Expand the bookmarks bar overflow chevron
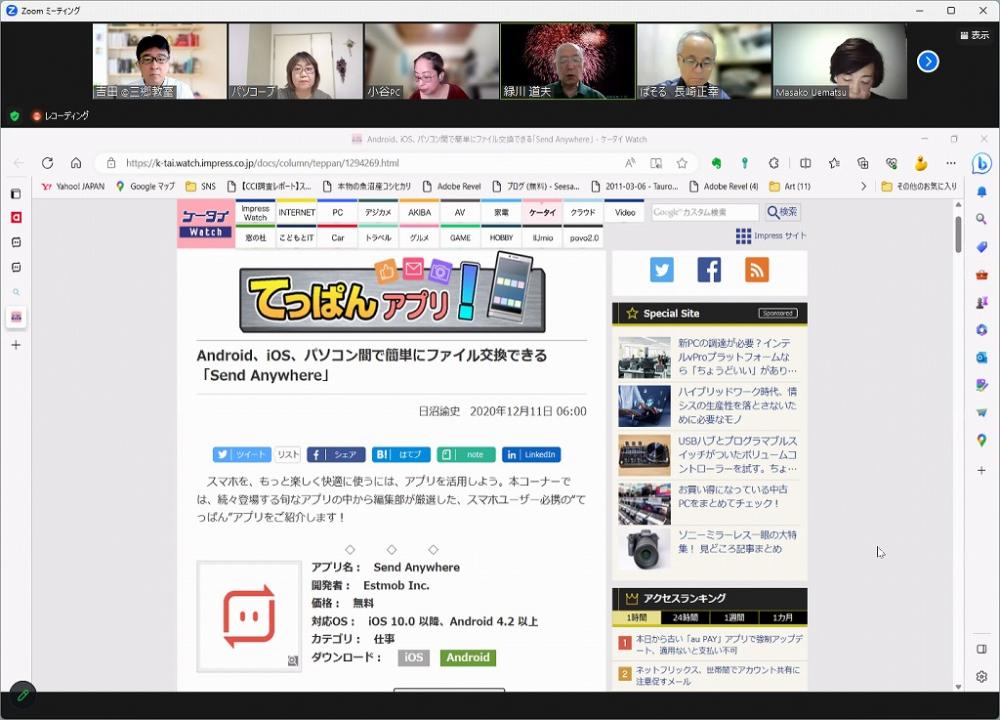 pyautogui.click(x=864, y=186)
